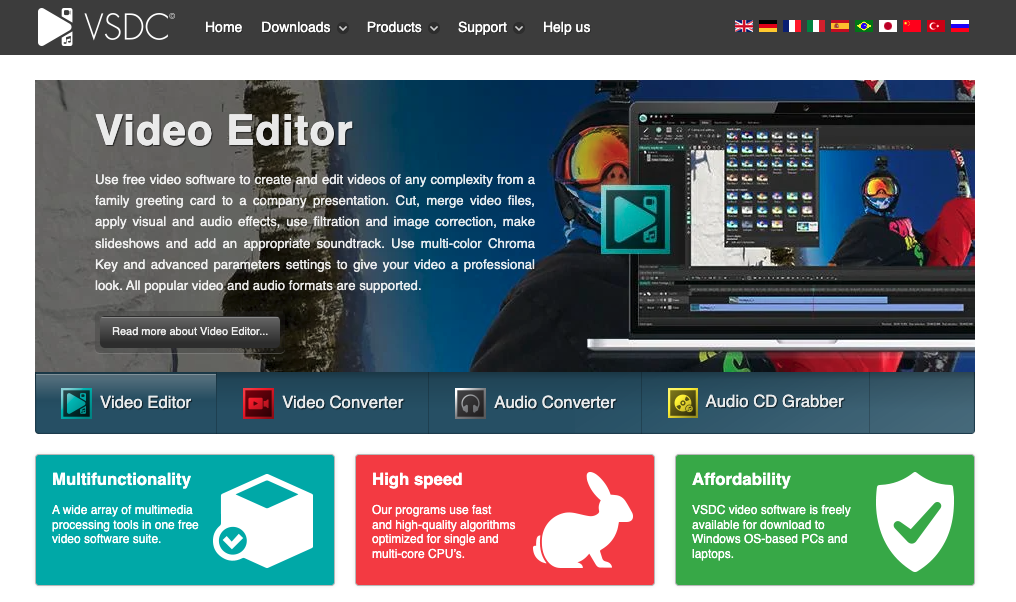Expand the Products dropdown arrow
The height and width of the screenshot is (602, 1016).
click(434, 29)
